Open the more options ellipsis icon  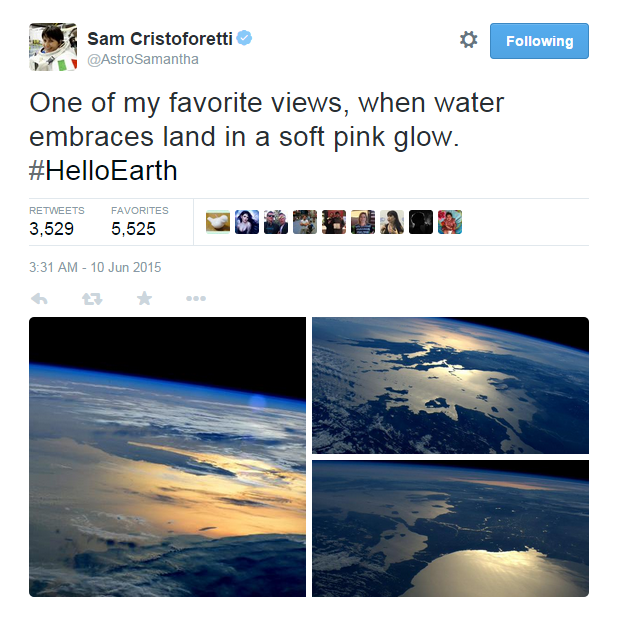click(x=196, y=298)
